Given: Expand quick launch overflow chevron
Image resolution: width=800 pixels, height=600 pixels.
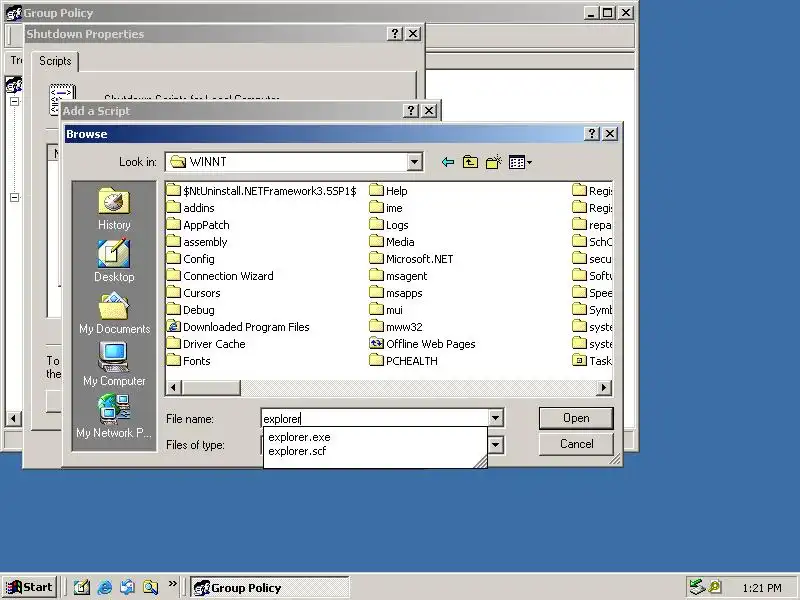Looking at the screenshot, I should coord(172,584).
